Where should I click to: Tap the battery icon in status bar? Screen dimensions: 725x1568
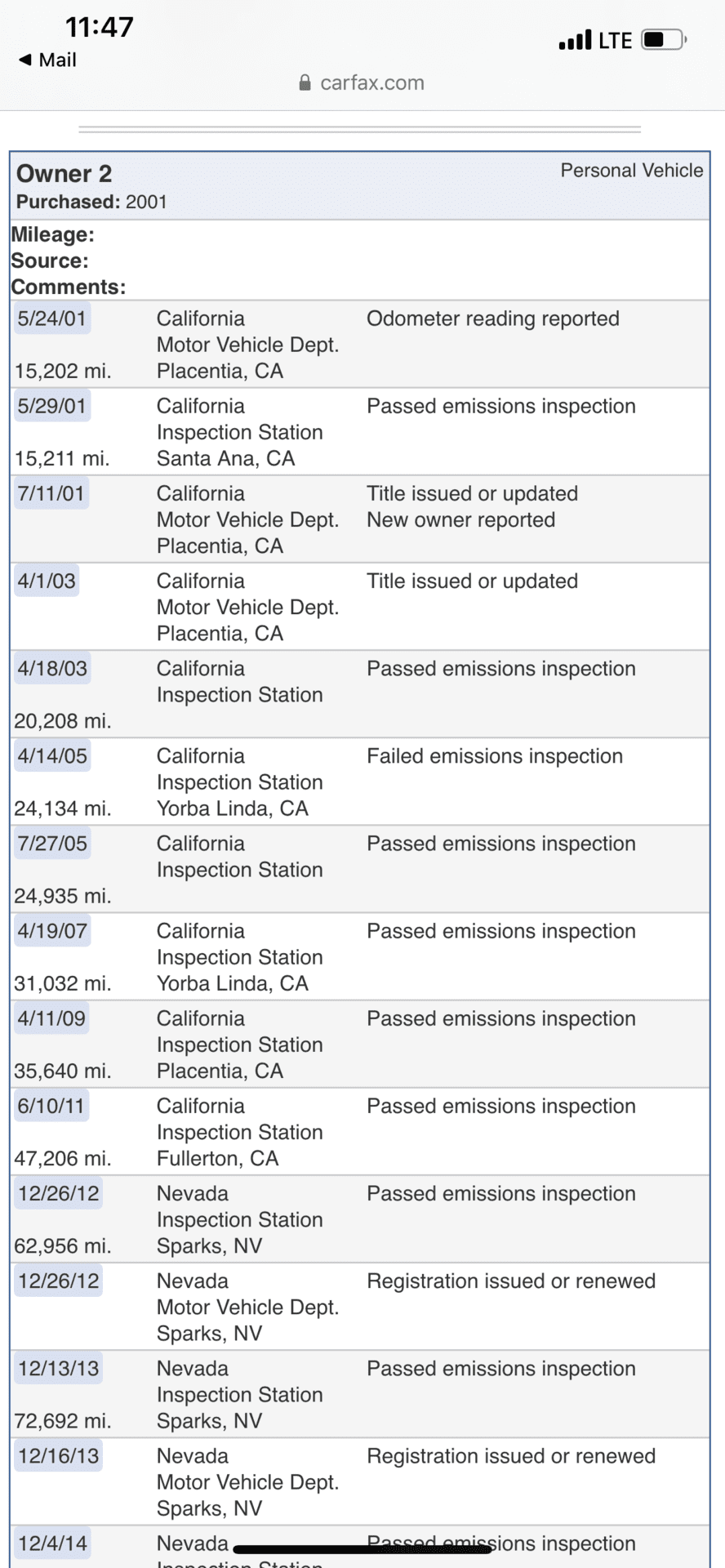point(664,39)
